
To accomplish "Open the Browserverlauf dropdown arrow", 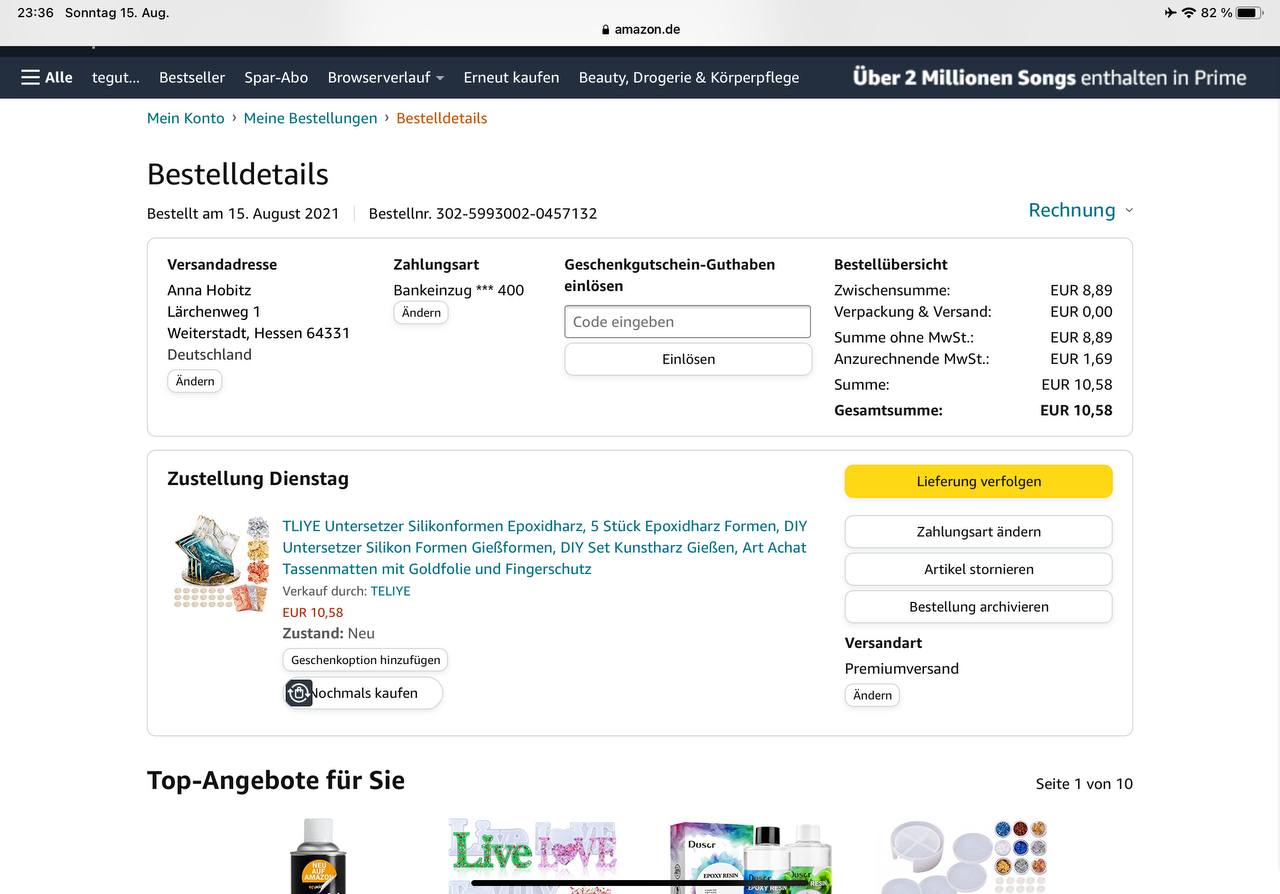I will pos(440,78).
